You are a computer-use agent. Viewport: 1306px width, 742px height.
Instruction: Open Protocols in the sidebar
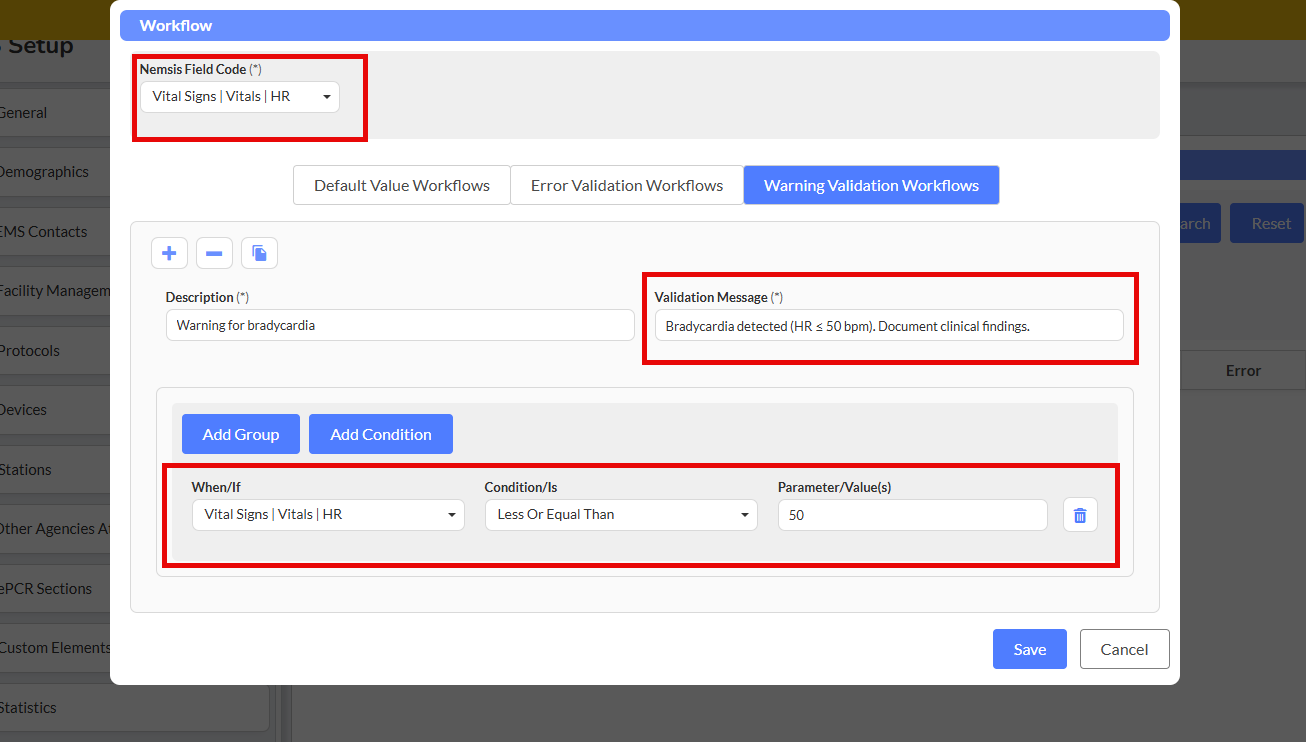click(30, 351)
